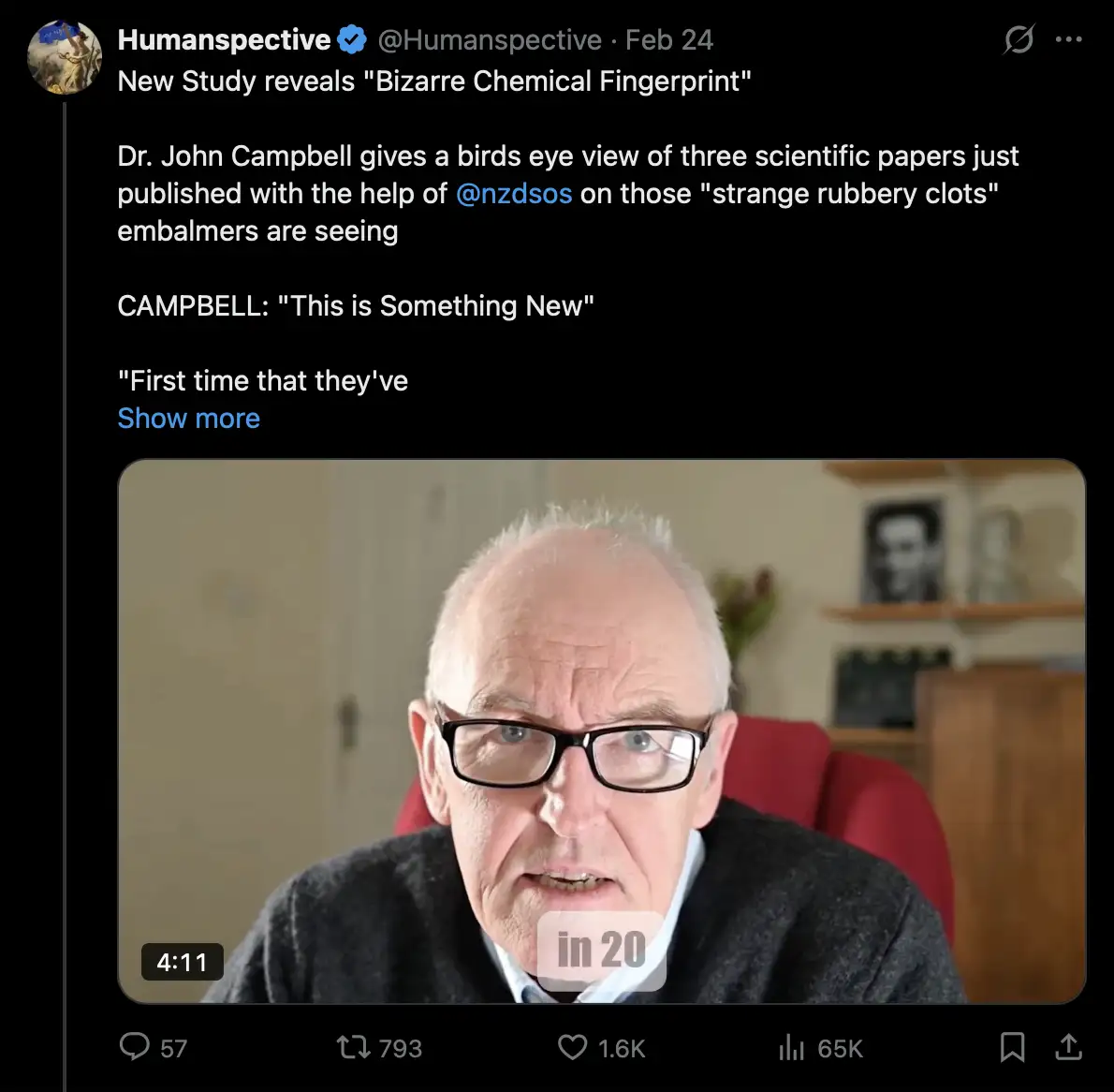Expand the post text with Show more

[188, 418]
